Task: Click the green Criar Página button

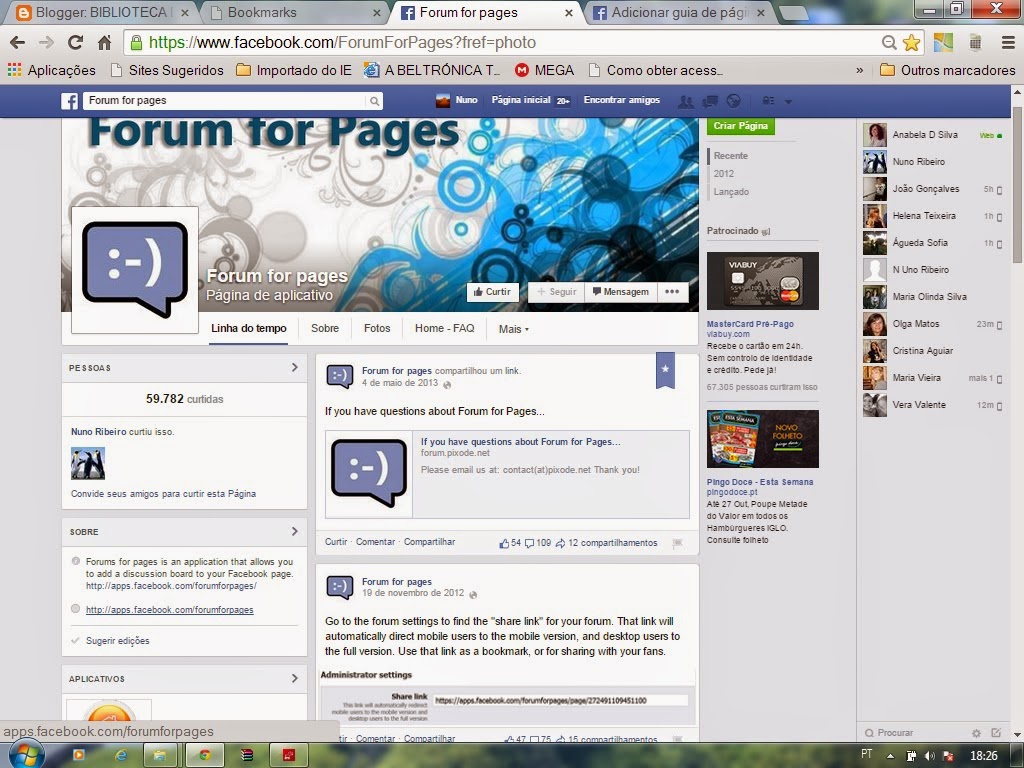Action: pyautogui.click(x=741, y=125)
